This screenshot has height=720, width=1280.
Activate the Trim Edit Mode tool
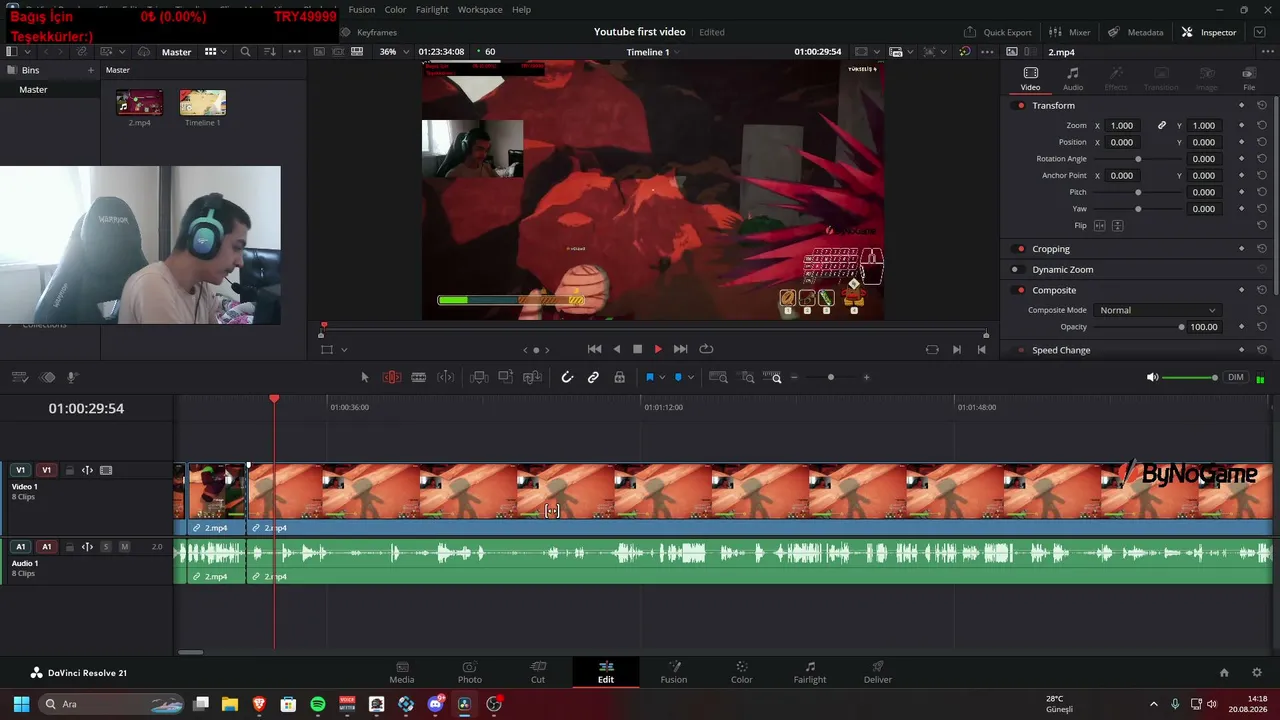click(392, 377)
